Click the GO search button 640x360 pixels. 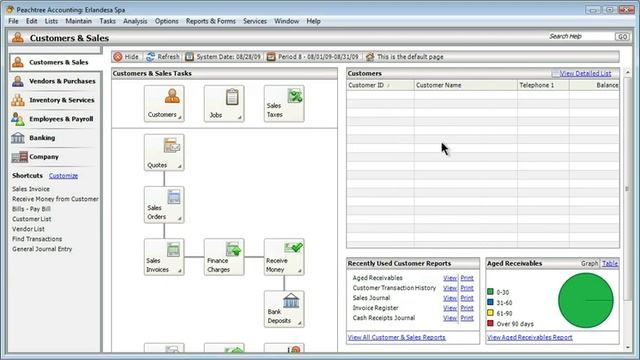tap(622, 37)
